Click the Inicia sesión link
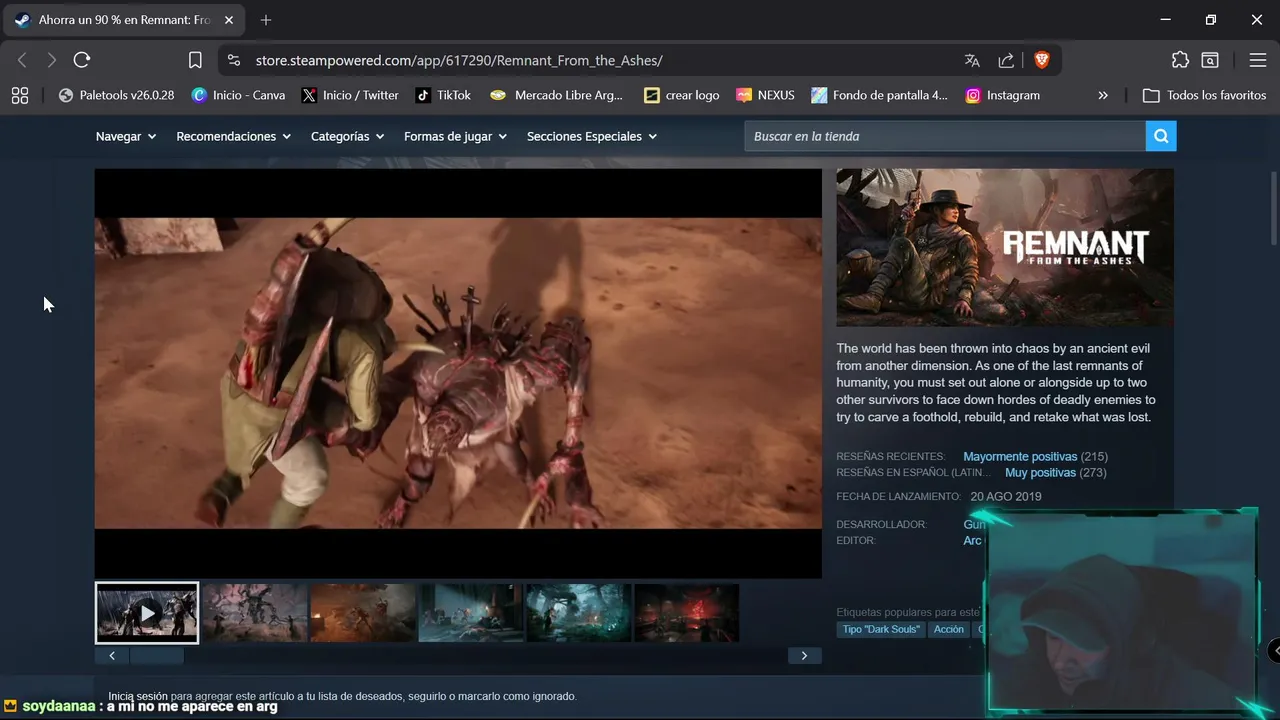1280x720 pixels. coord(138,696)
